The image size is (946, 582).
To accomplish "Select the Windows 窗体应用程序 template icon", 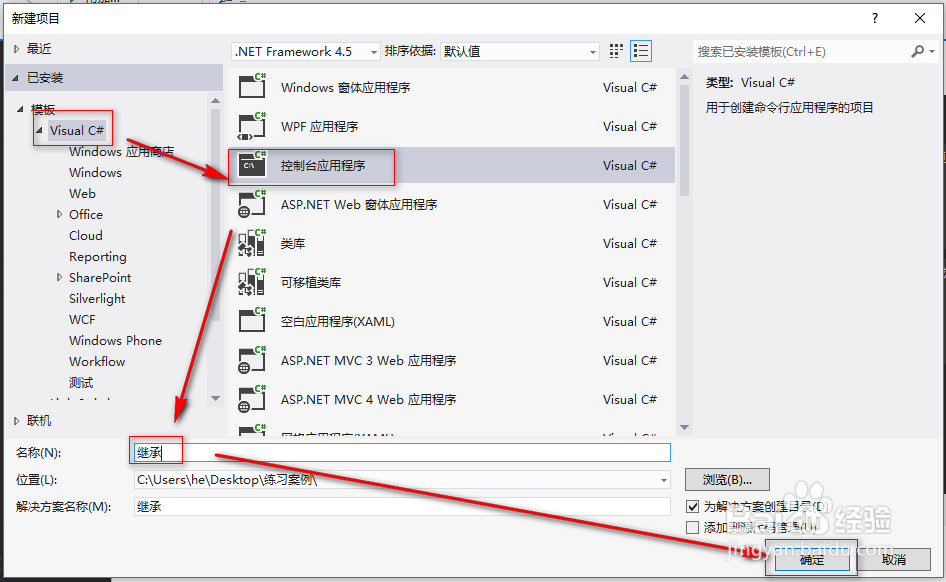I will (x=250, y=87).
